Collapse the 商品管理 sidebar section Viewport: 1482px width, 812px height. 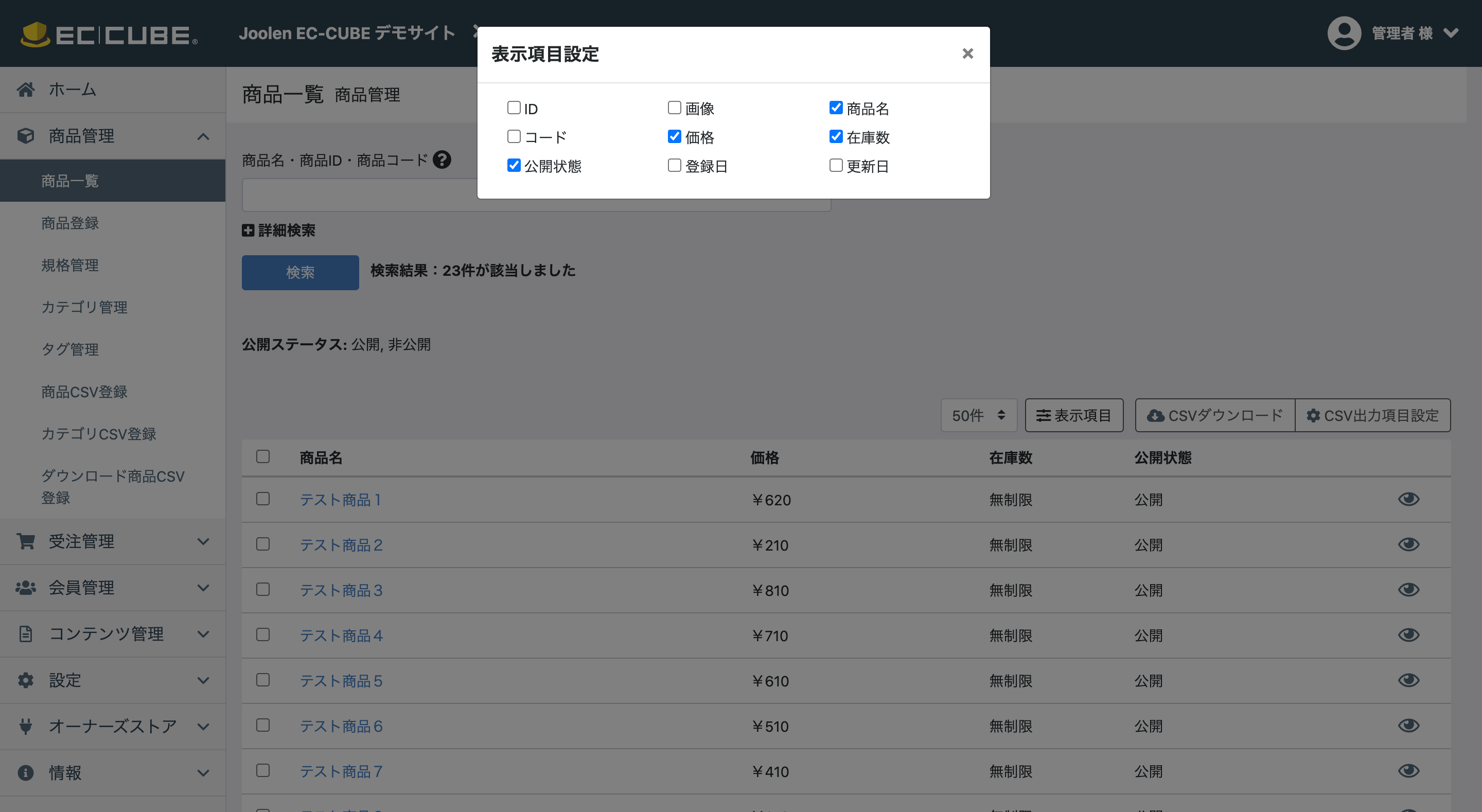tap(203, 136)
